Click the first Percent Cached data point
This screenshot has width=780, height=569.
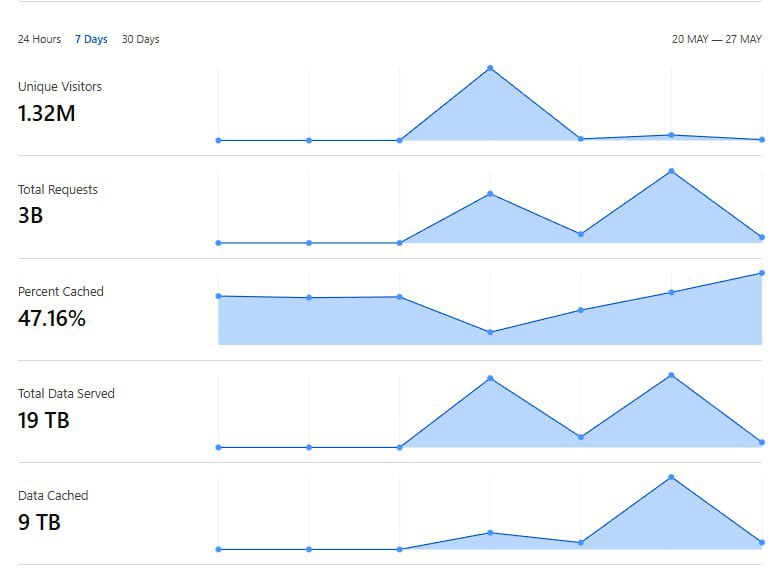pos(218,296)
